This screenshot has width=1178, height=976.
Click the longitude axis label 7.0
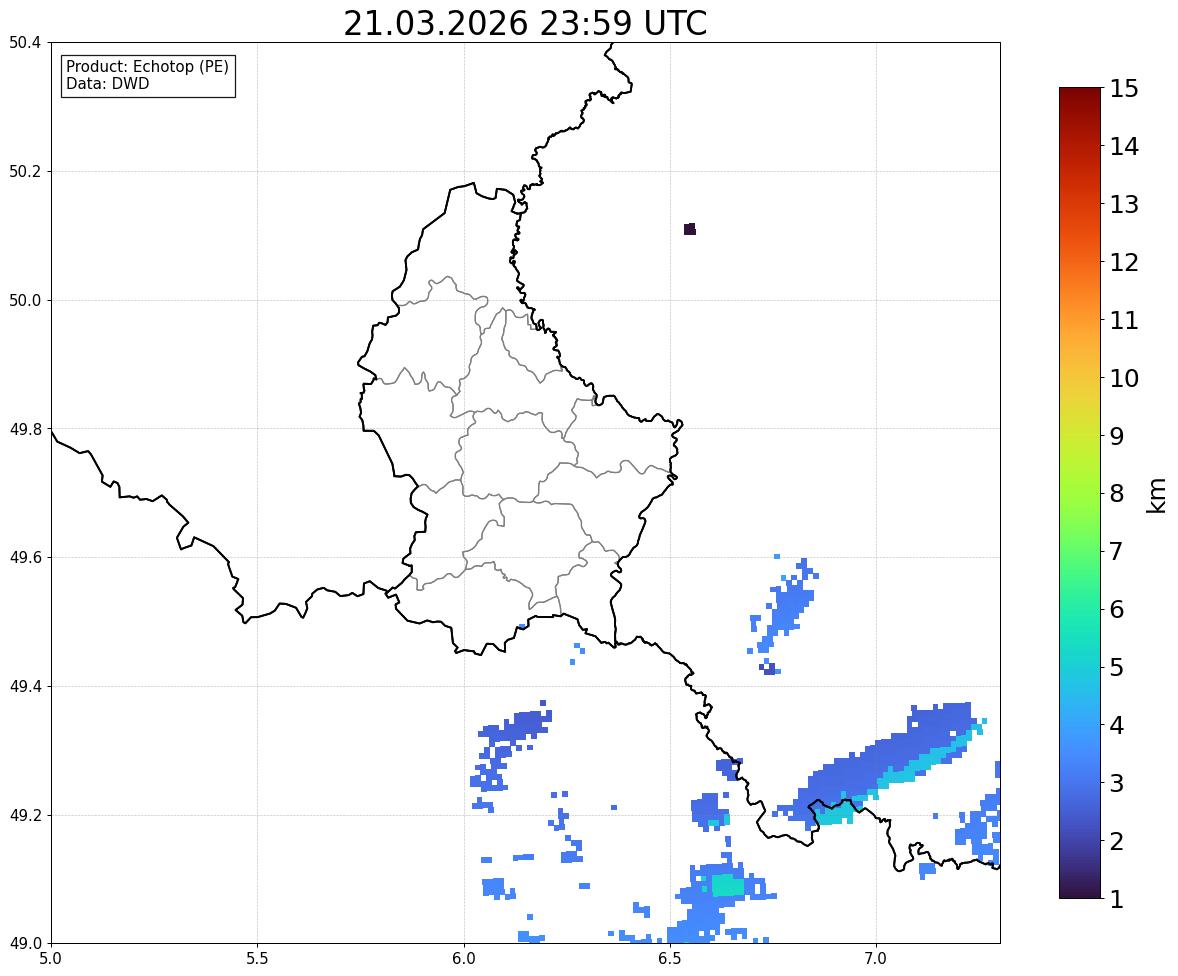point(876,959)
